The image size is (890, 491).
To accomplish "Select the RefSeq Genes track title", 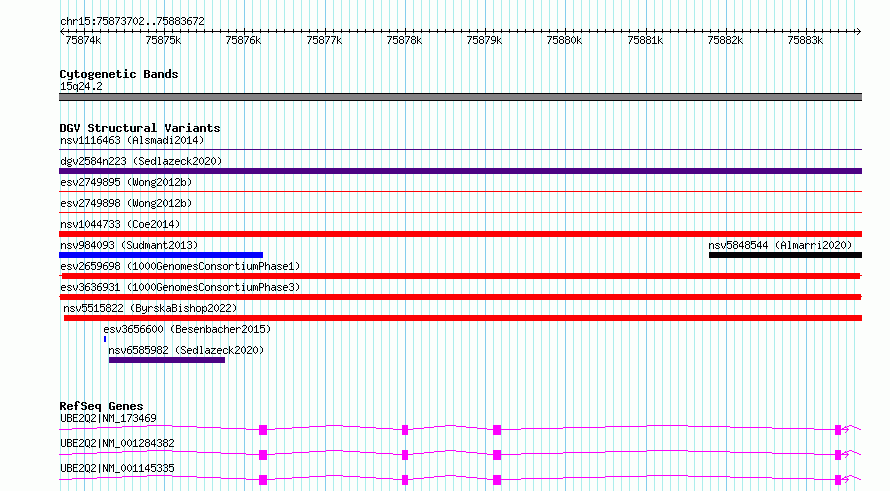I will [101, 406].
